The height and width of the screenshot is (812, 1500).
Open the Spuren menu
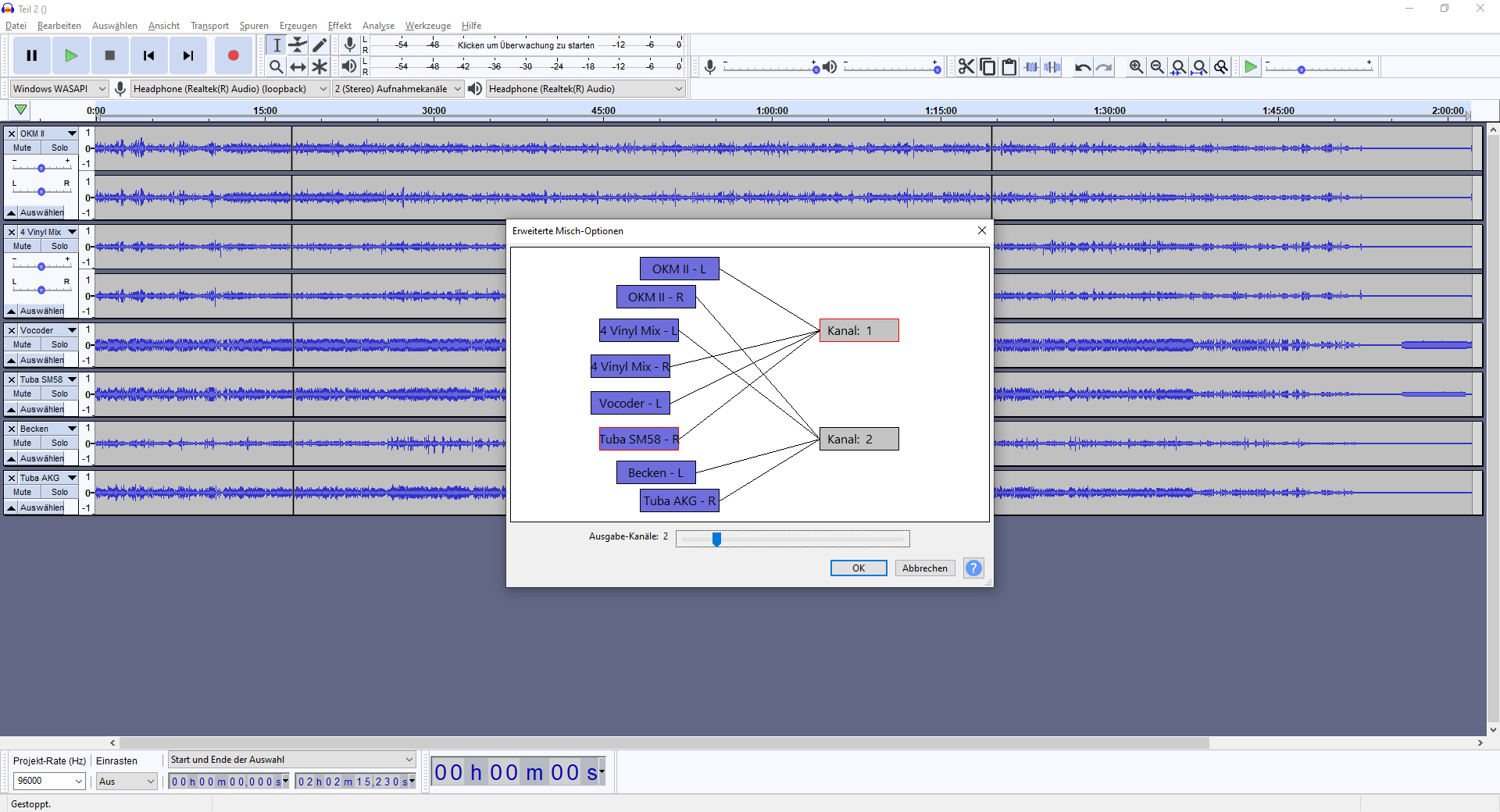pyautogui.click(x=254, y=26)
